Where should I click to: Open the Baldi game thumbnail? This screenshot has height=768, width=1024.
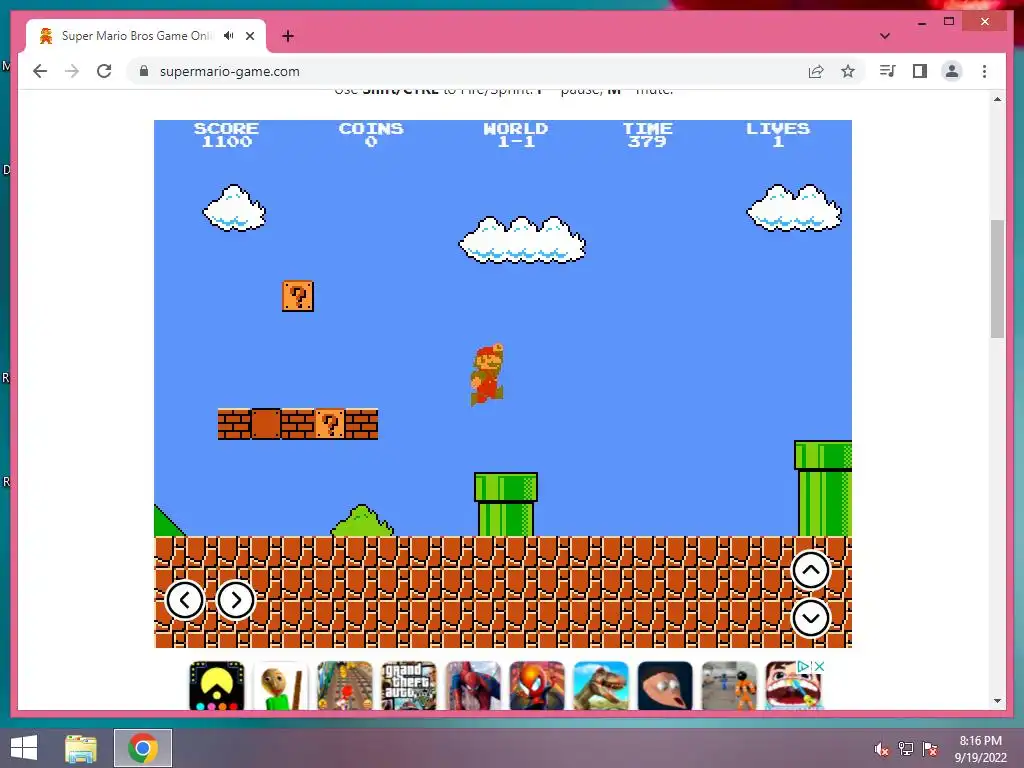281,686
